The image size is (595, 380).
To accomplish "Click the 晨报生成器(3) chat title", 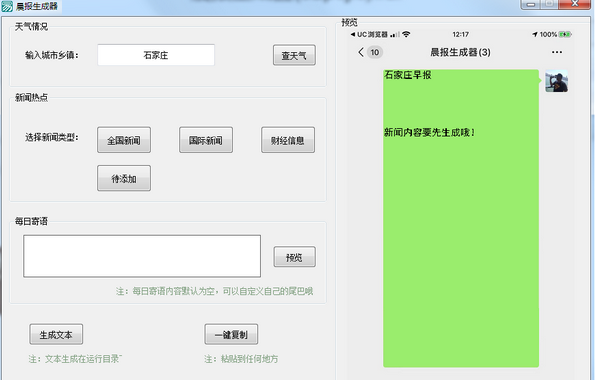I will [460, 52].
